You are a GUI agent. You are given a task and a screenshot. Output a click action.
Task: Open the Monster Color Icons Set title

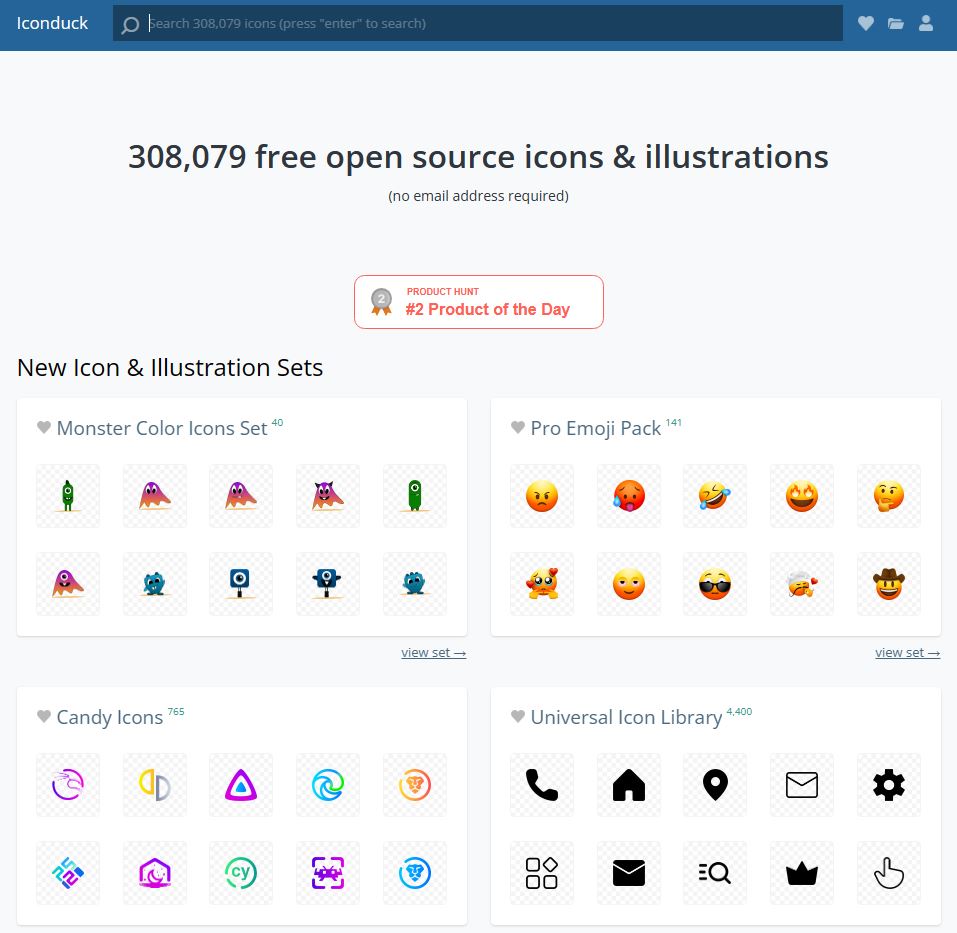click(162, 428)
